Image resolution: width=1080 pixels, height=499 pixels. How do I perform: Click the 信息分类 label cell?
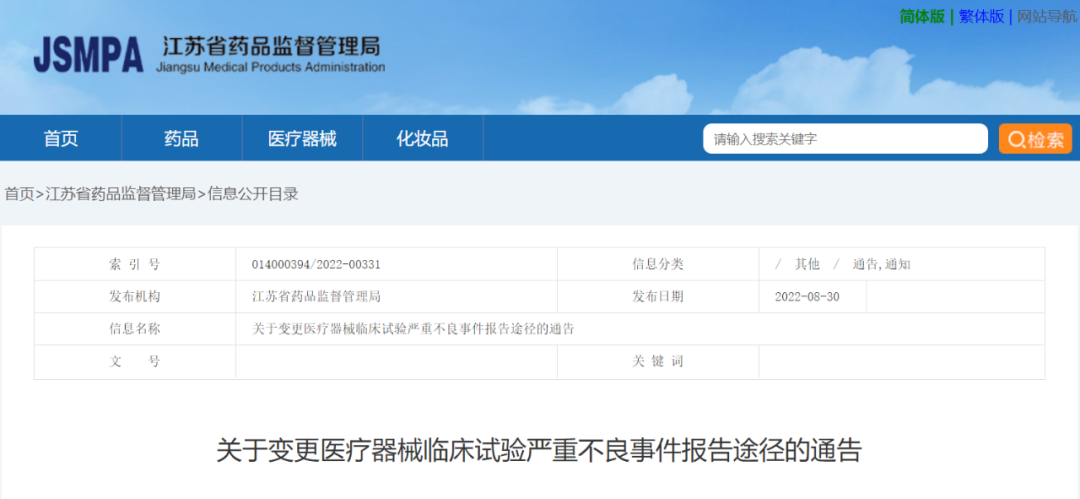[658, 265]
